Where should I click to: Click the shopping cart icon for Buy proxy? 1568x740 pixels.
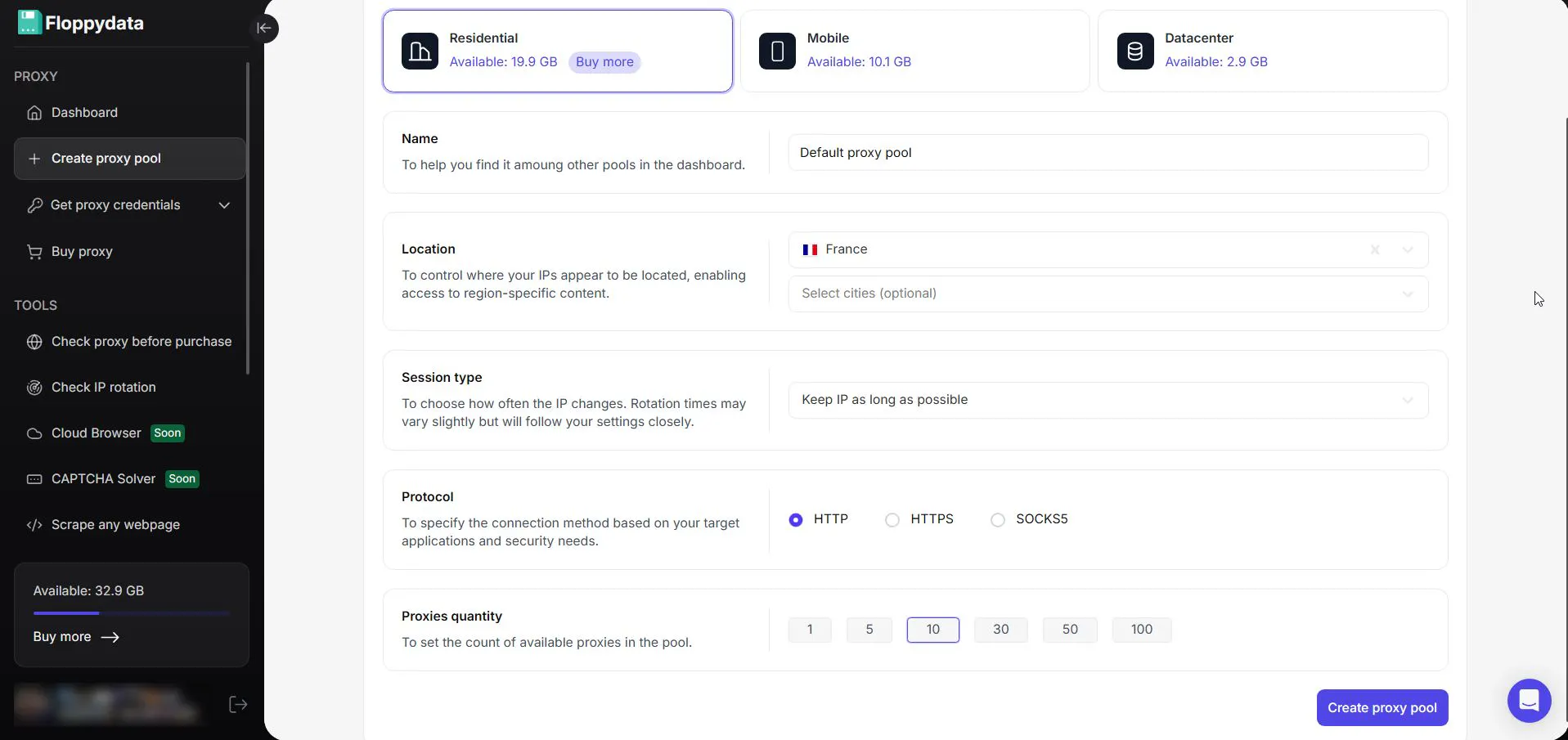pyautogui.click(x=34, y=252)
